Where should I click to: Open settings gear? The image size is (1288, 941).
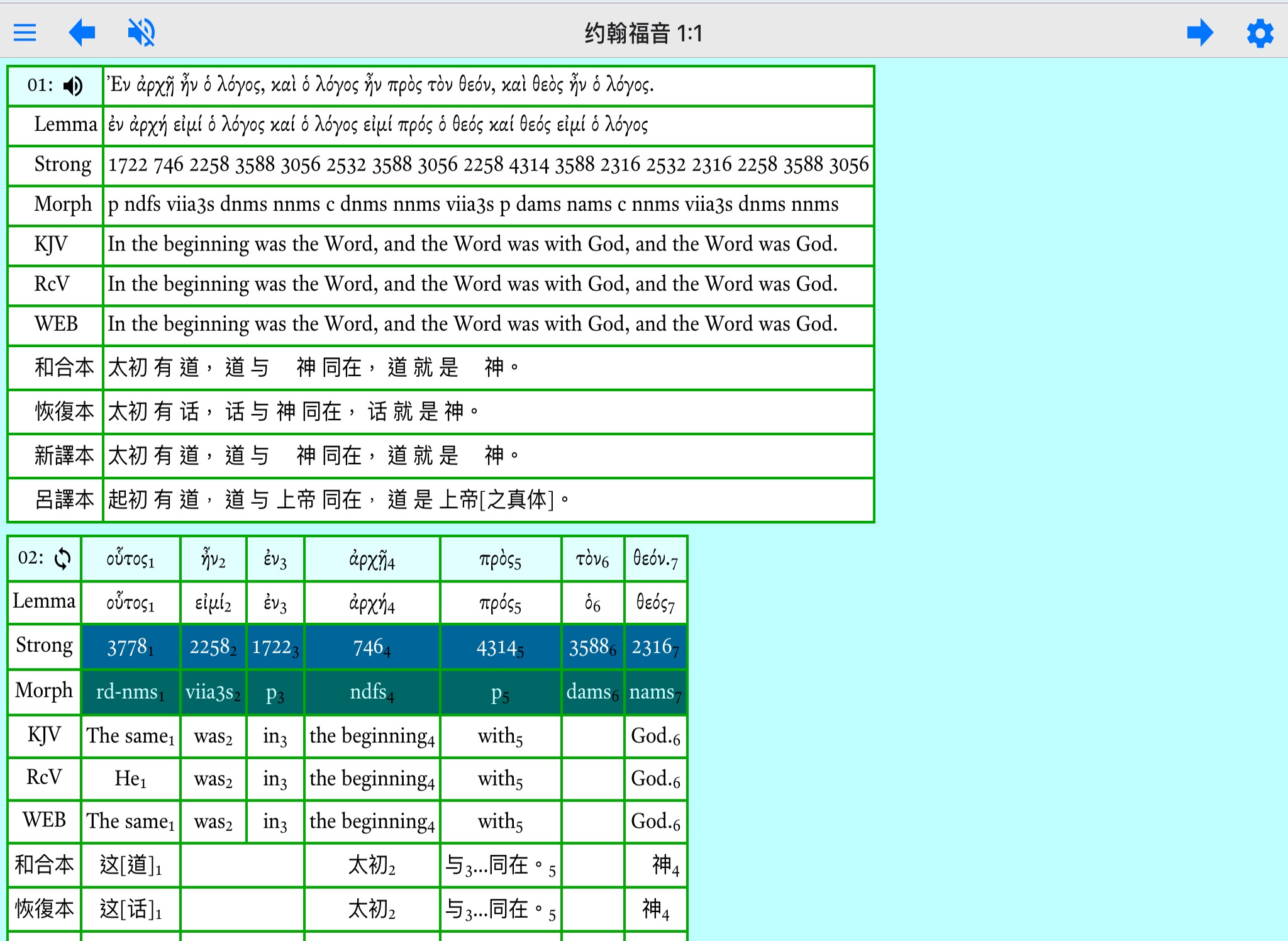pyautogui.click(x=1260, y=33)
